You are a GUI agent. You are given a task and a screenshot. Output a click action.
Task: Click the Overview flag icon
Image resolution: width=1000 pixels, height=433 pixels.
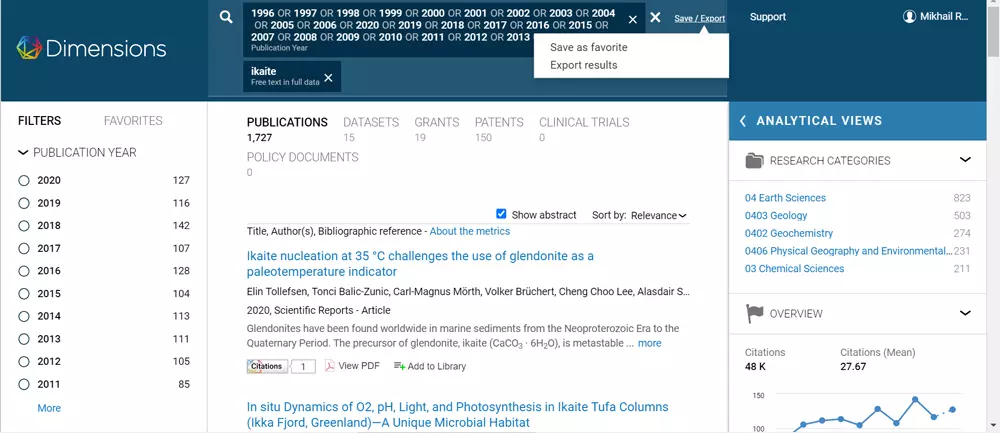click(754, 313)
